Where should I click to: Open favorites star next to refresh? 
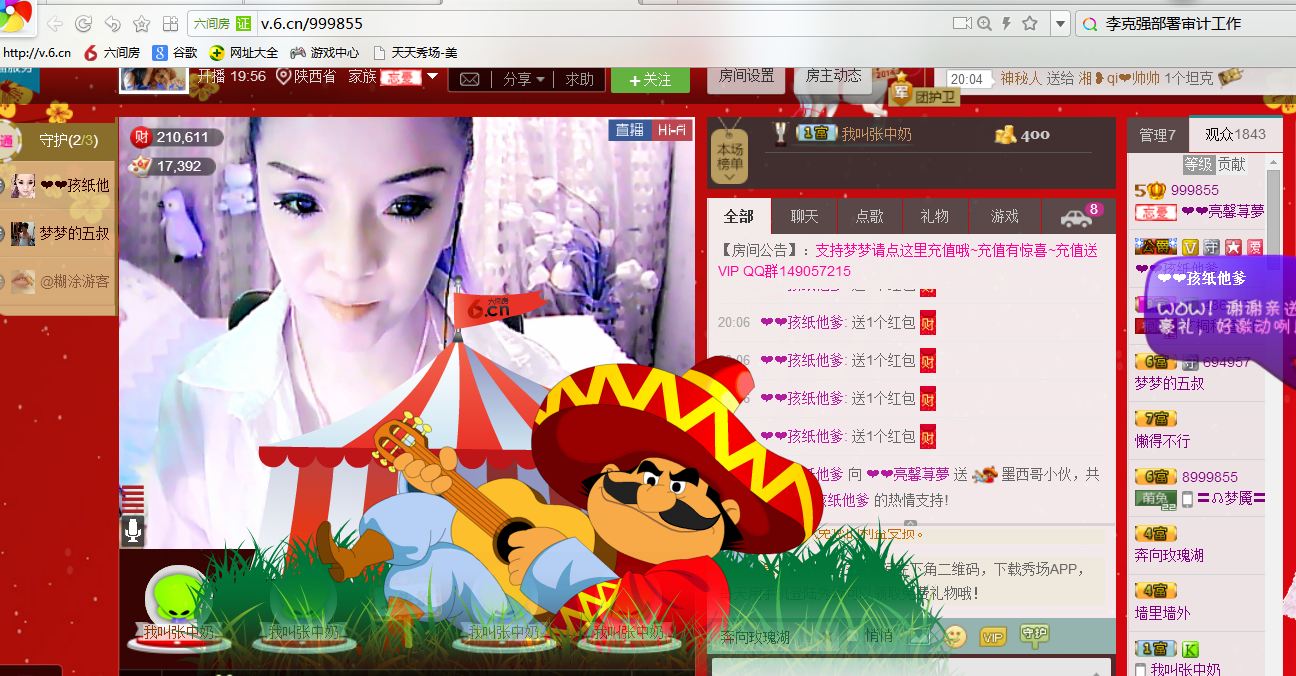[x=141, y=24]
